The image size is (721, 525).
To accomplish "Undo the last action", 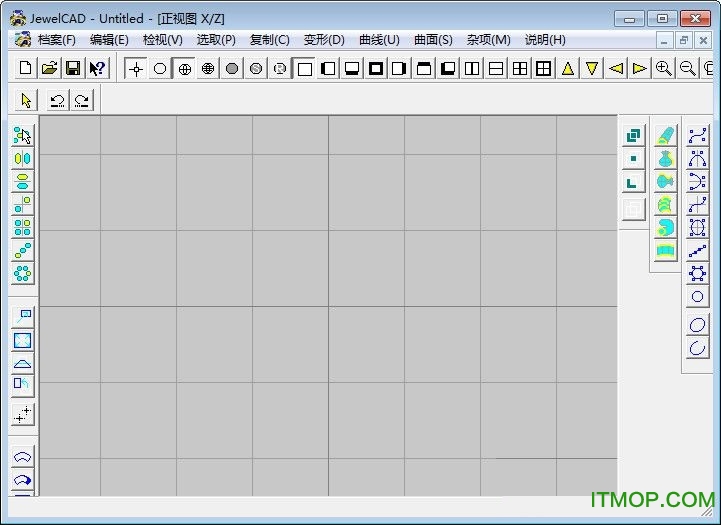I will point(58,100).
